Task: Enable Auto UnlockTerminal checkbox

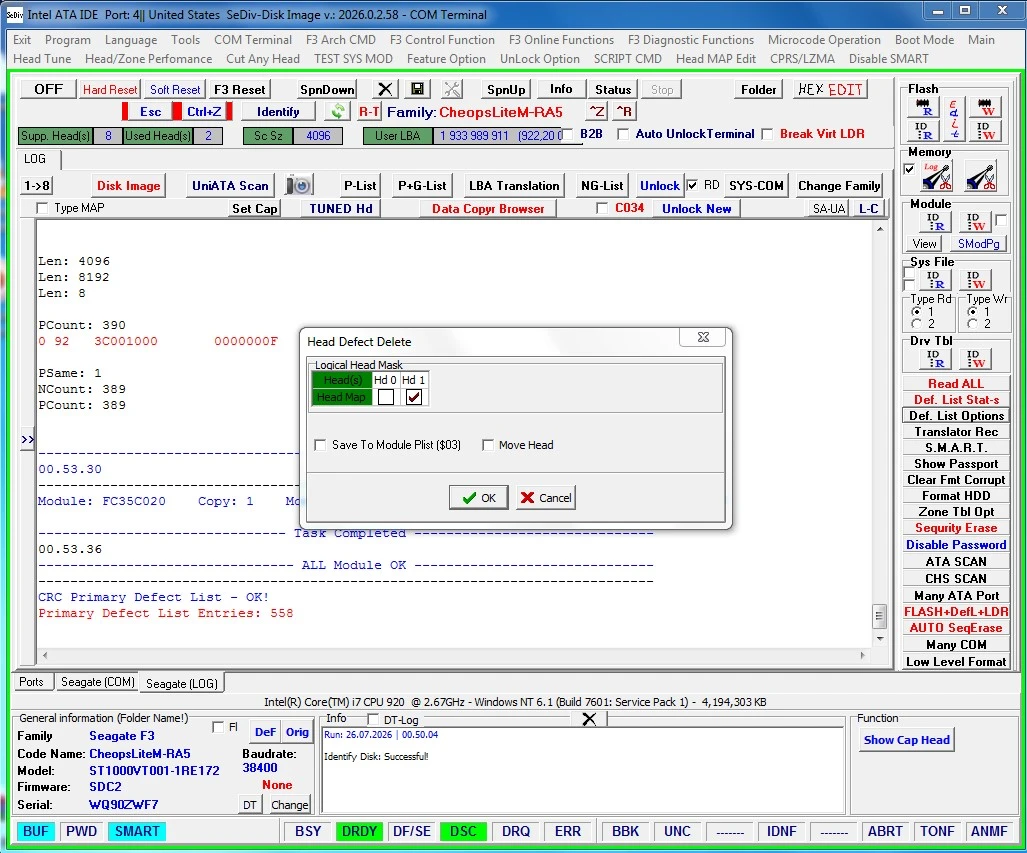Action: [623, 134]
